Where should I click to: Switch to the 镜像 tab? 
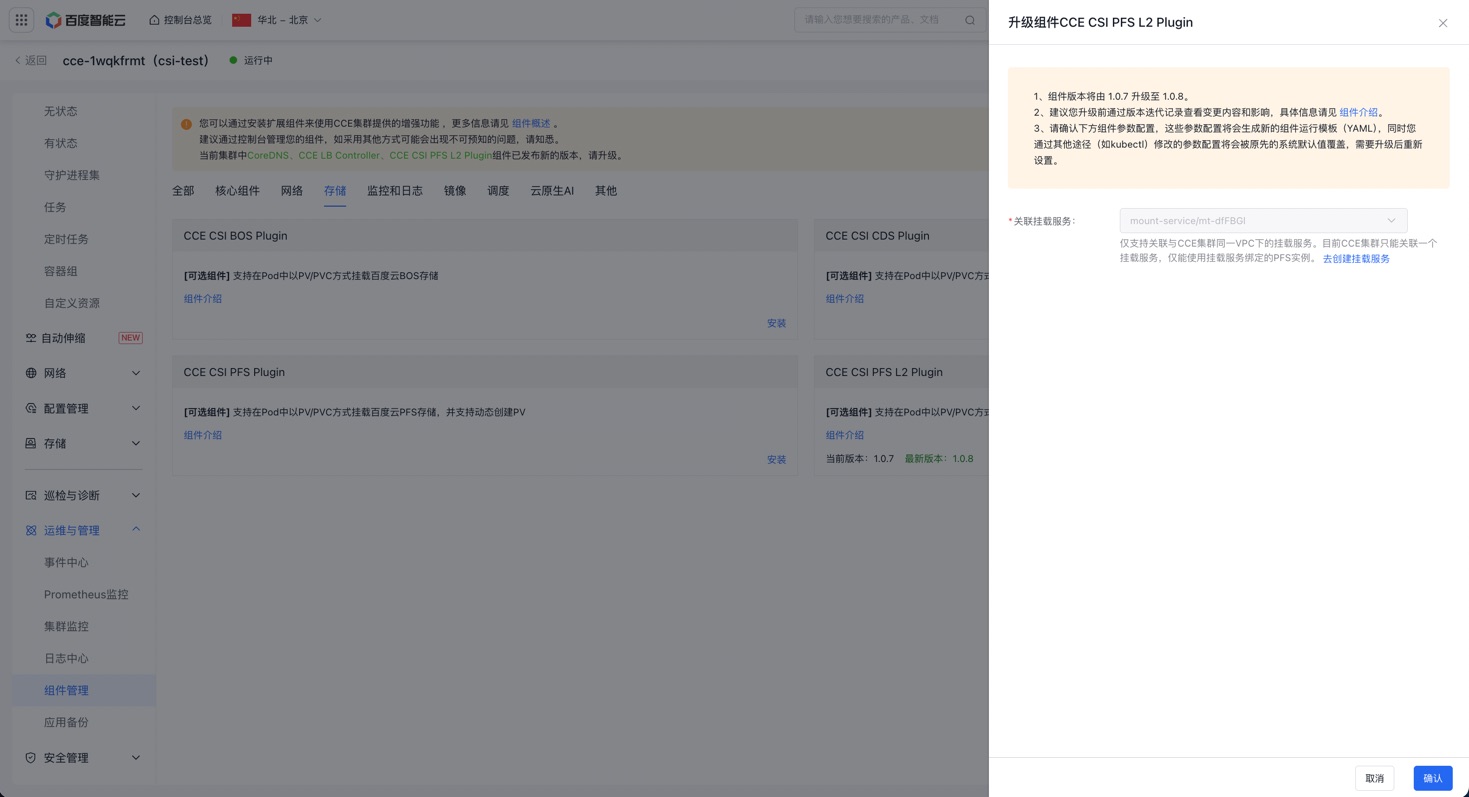click(455, 191)
